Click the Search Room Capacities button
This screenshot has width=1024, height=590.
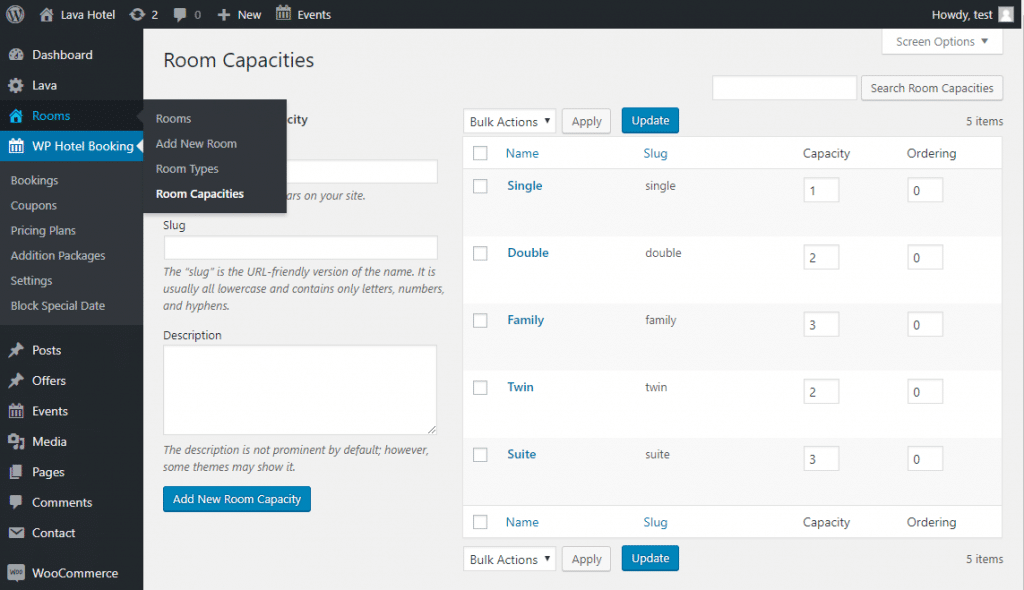pyautogui.click(x=931, y=88)
